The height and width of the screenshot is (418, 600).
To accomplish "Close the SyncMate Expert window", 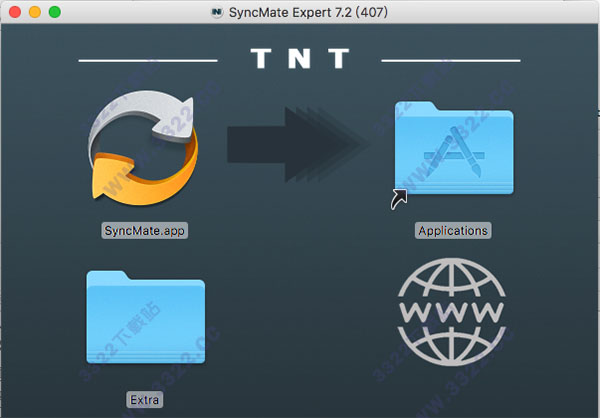I will click(15, 12).
